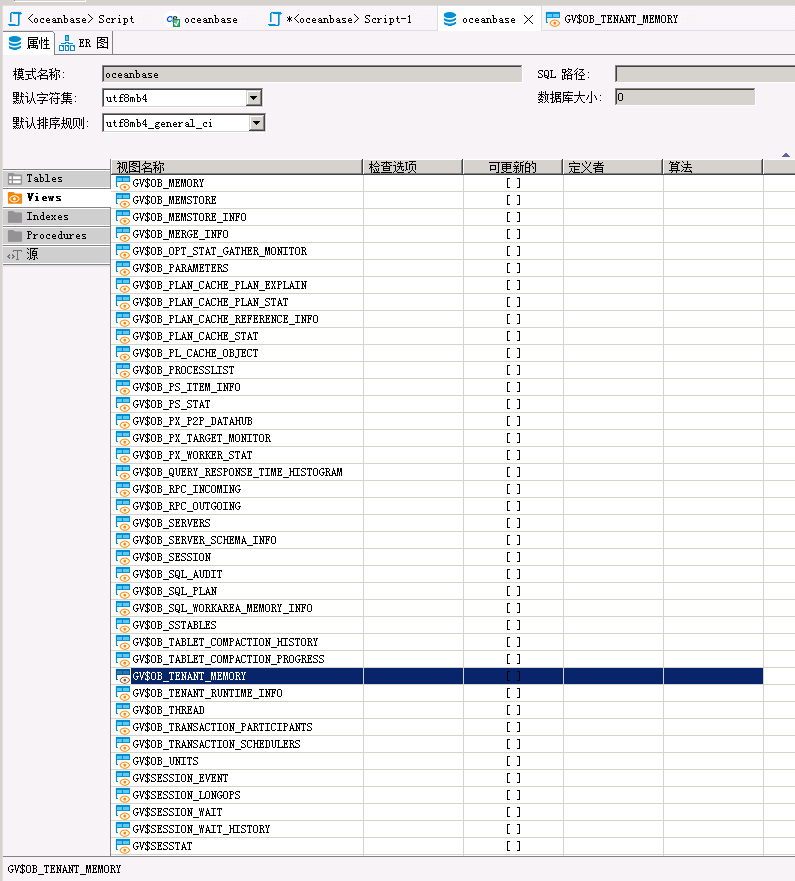The width and height of the screenshot is (795, 881).
Task: Select the GV$SESSION_WAIT_HISTORY row
Action: (x=437, y=829)
